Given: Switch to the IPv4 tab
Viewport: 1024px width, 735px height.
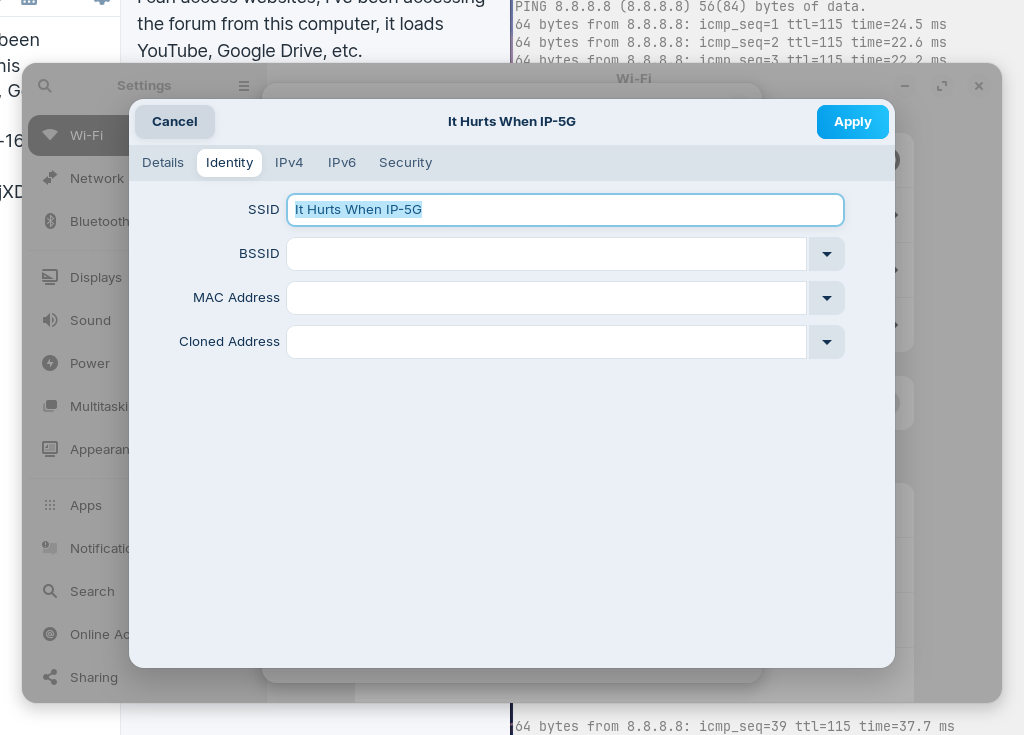Looking at the screenshot, I should 289,163.
